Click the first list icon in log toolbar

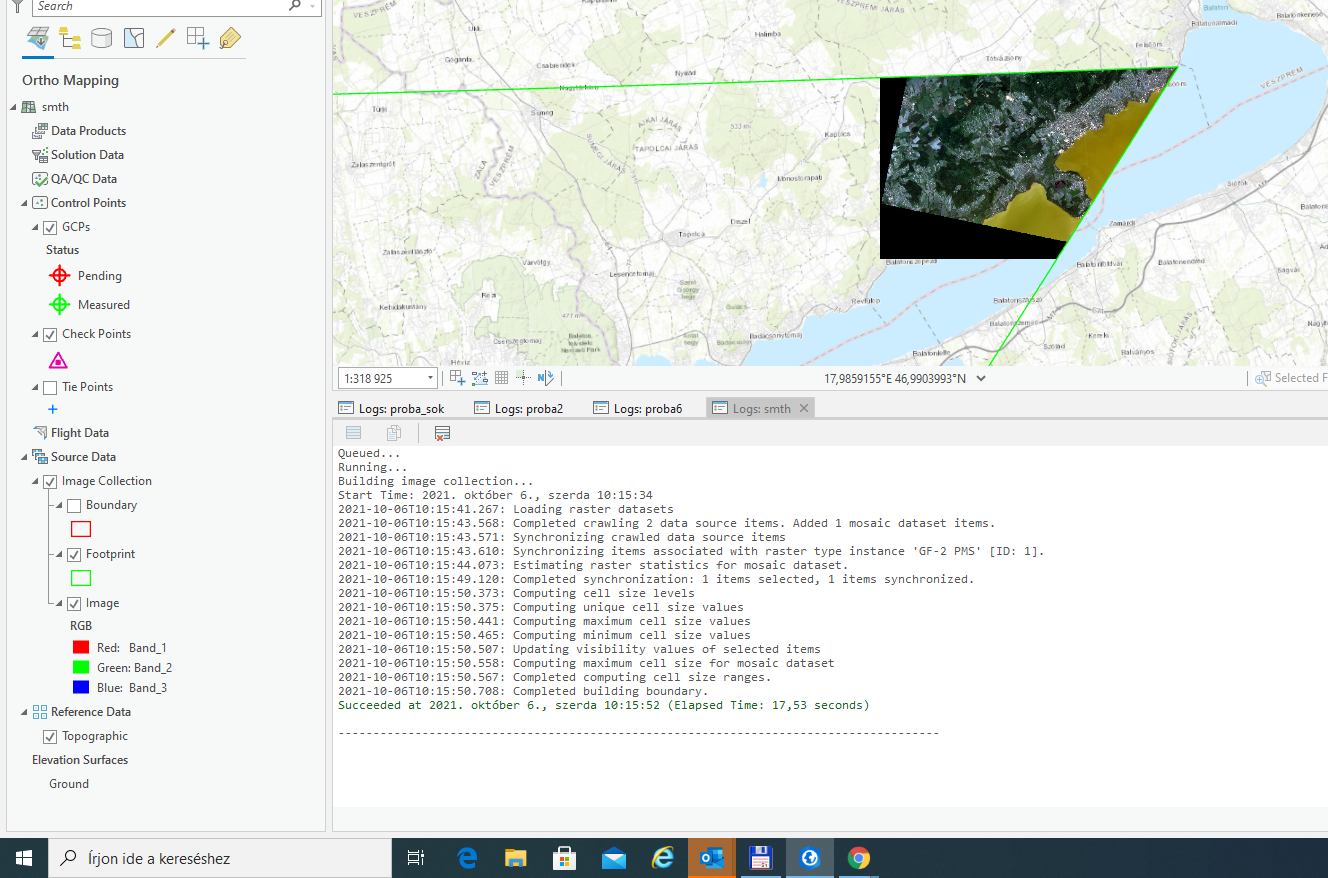[x=353, y=433]
